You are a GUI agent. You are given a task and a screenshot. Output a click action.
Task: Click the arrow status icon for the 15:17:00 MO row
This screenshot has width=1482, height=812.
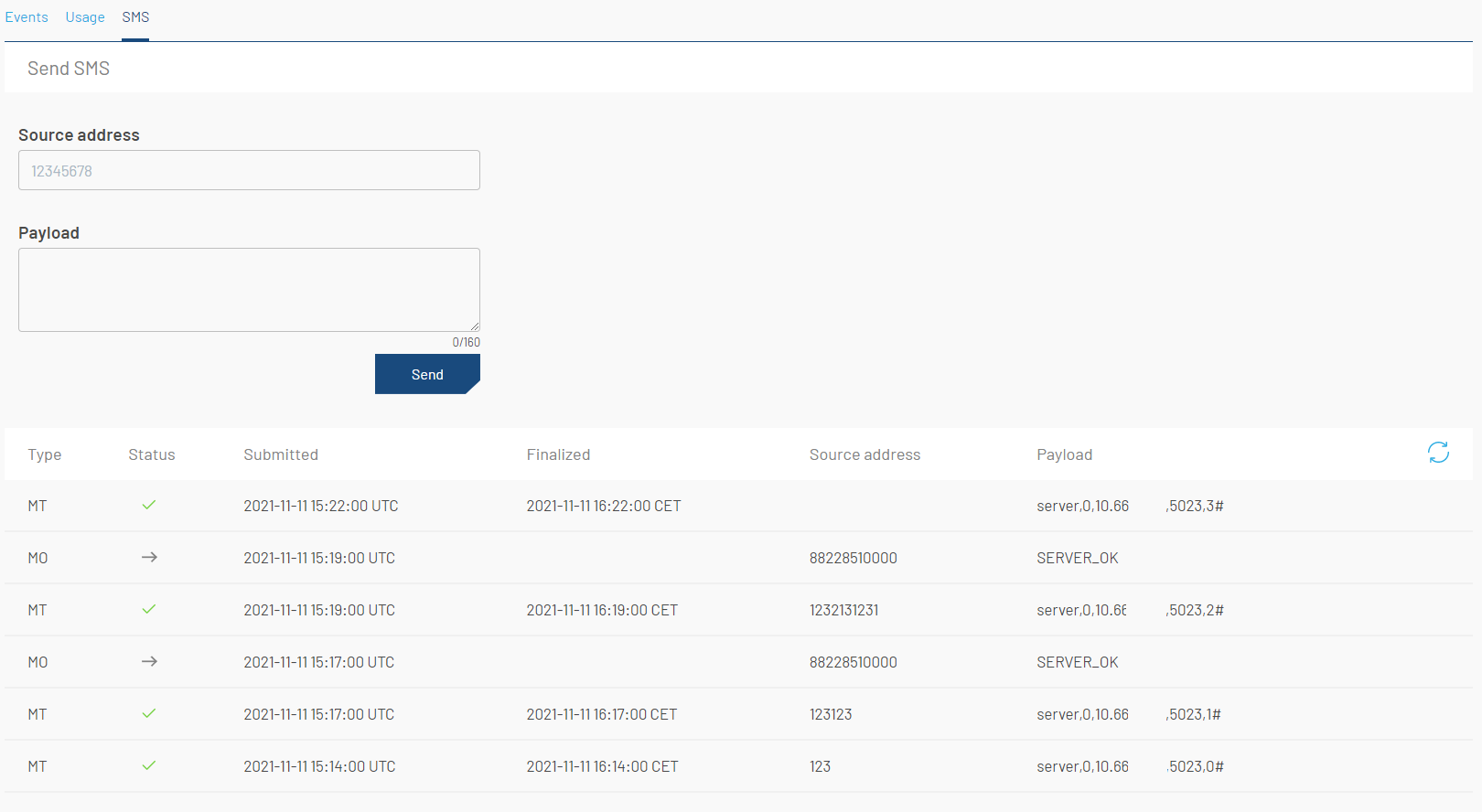[149, 661]
